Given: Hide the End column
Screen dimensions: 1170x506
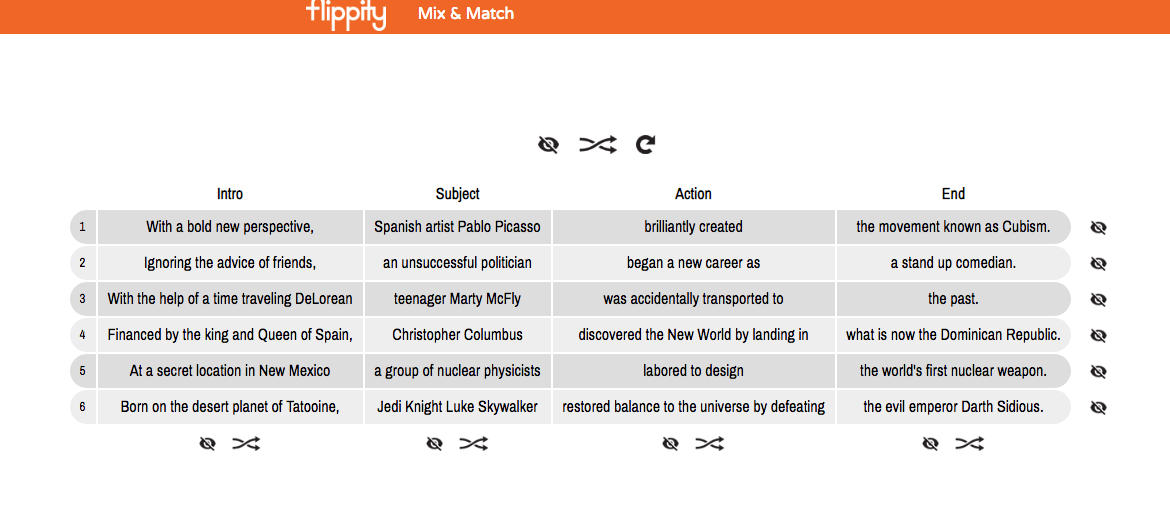Looking at the screenshot, I should click(930, 444).
